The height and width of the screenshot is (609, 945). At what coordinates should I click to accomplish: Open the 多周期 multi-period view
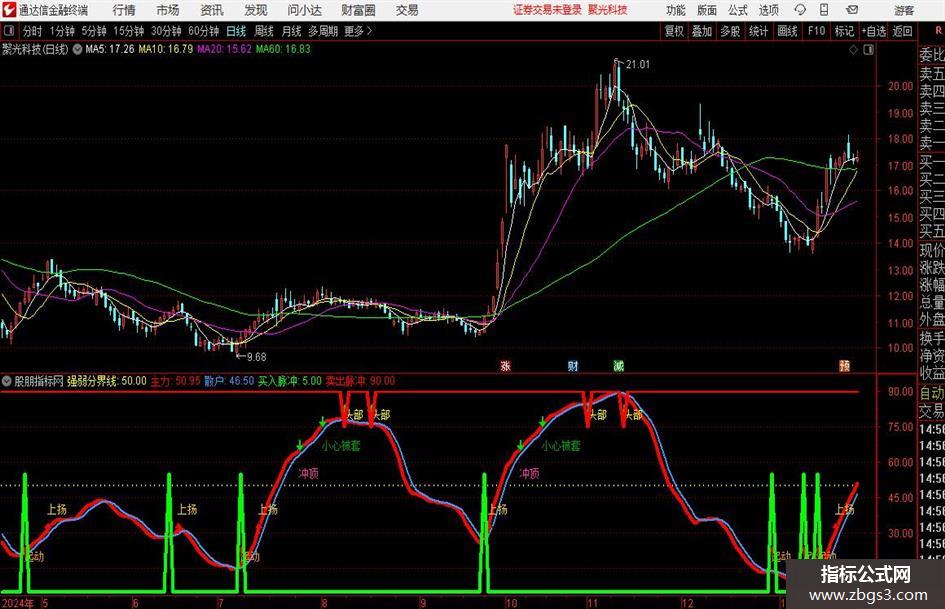[x=323, y=31]
